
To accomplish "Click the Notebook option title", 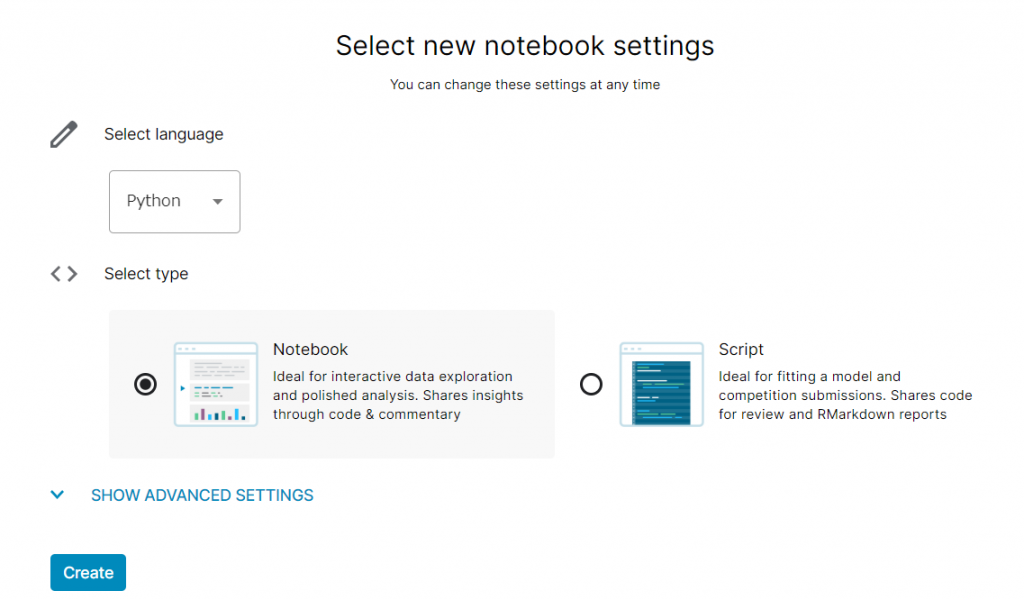I will [x=310, y=349].
